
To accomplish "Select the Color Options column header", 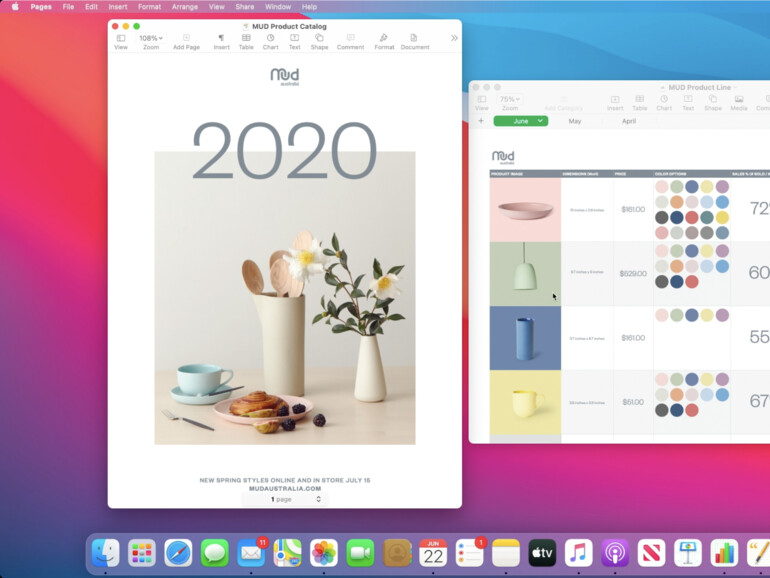I will [x=692, y=174].
